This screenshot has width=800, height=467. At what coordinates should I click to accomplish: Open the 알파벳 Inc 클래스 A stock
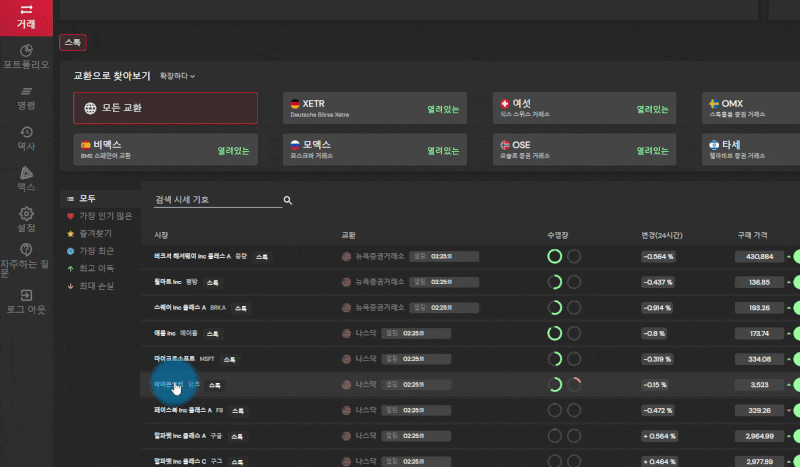pos(180,436)
